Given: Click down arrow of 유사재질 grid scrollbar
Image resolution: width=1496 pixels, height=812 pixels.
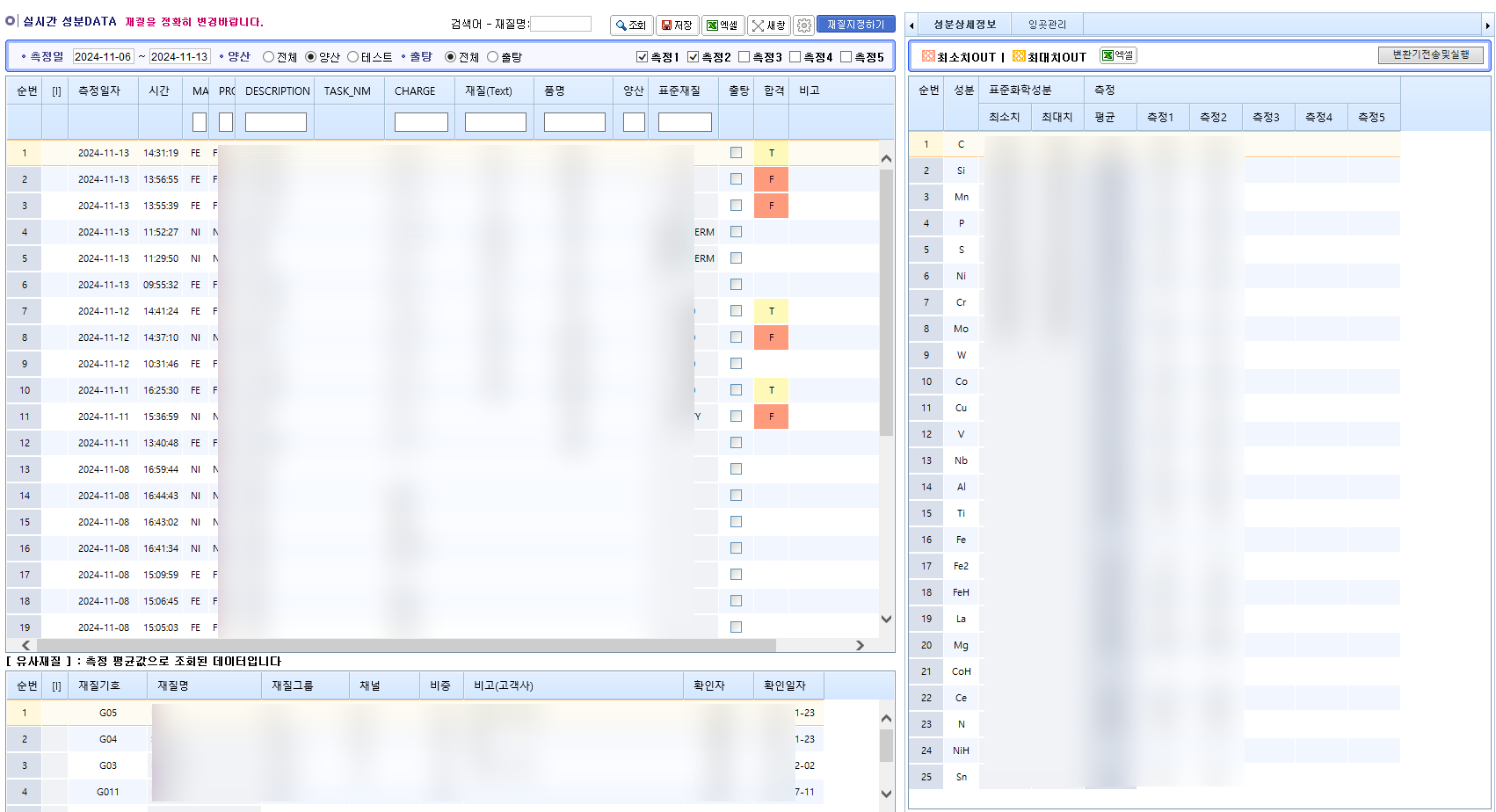Looking at the screenshot, I should click(886, 794).
